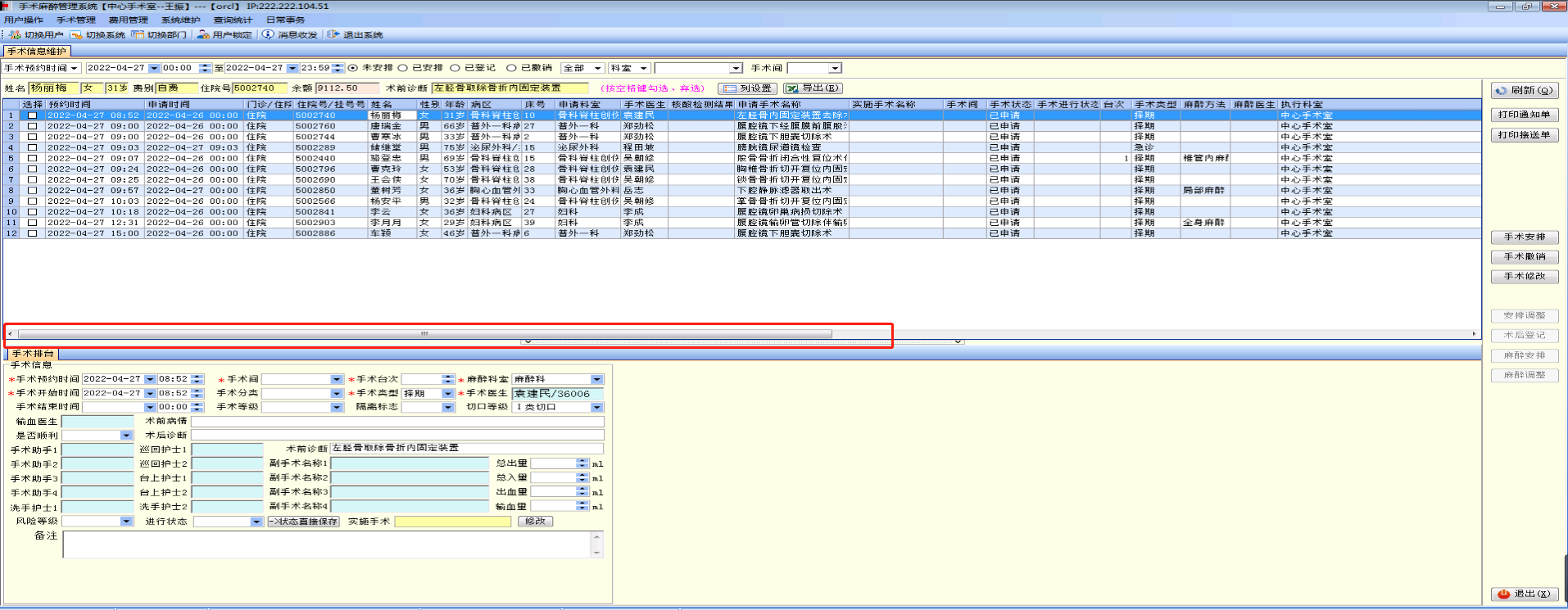Click the 手术撤销 button
The width and height of the screenshot is (1568, 610).
pos(1525,257)
